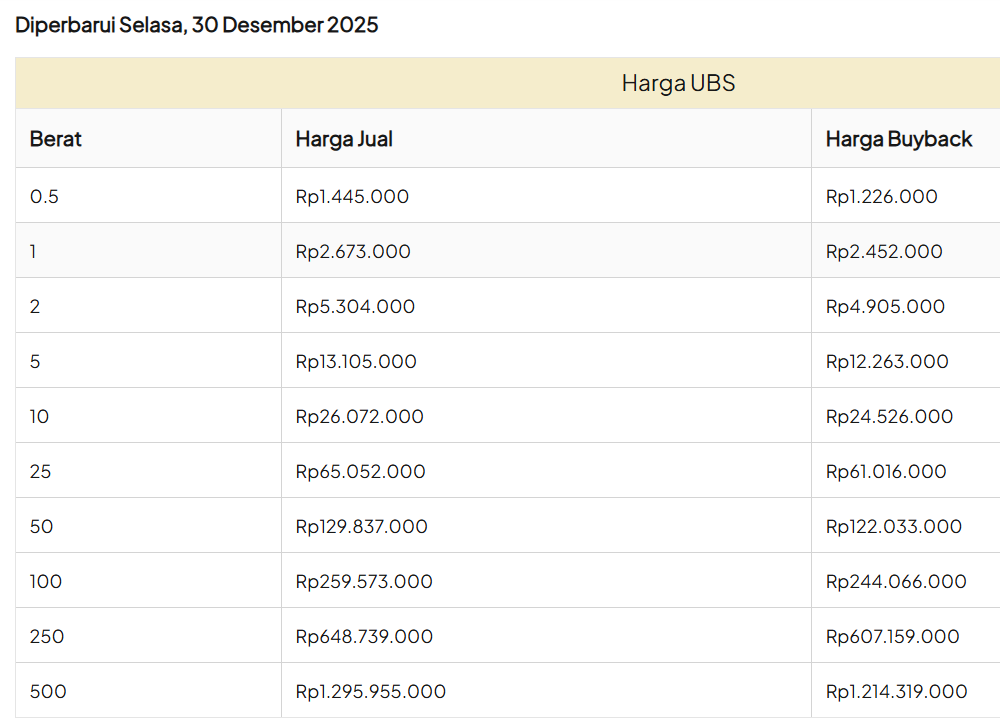Click the weight 5 row cell

(36, 361)
